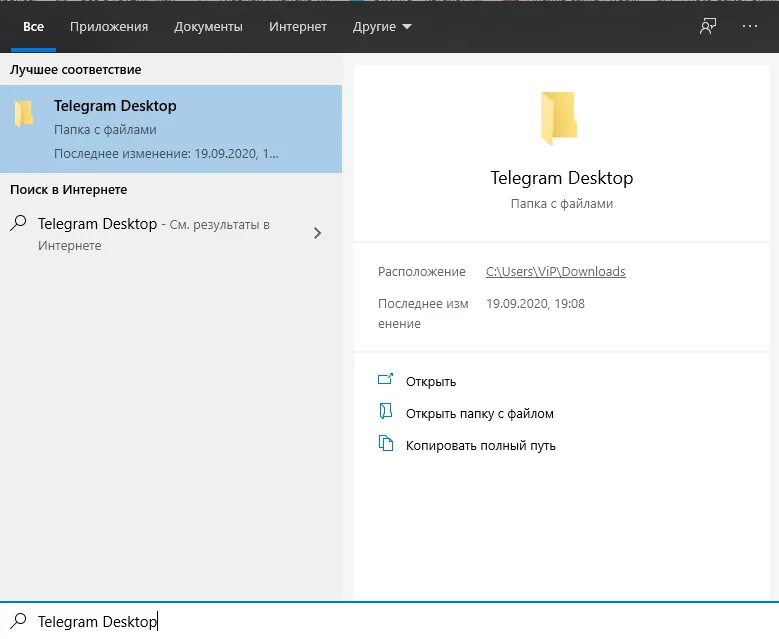Click the feedback person icon
This screenshot has width=779, height=639.
(708, 26)
